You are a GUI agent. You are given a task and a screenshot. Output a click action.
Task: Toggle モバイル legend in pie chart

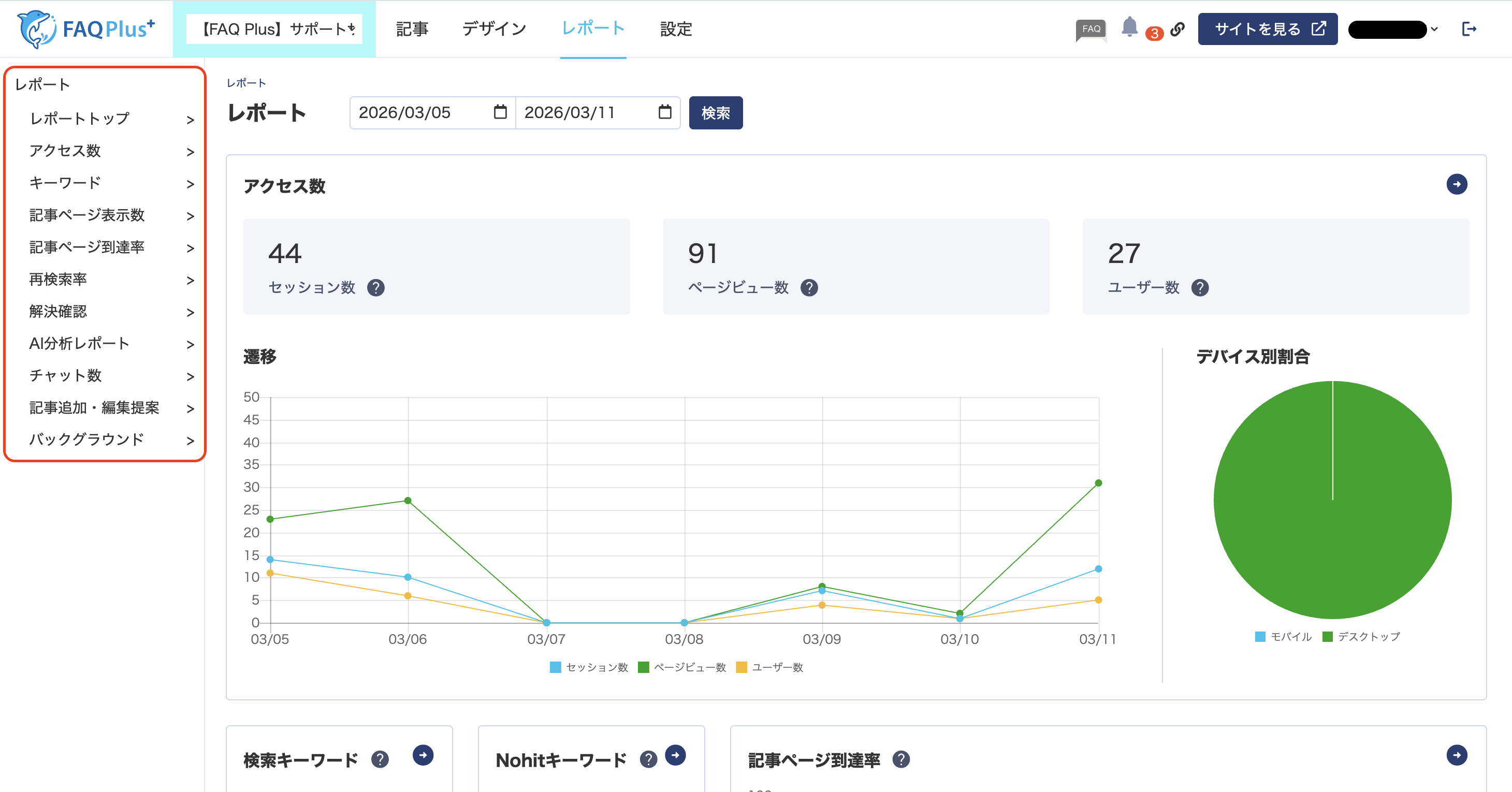click(x=1283, y=637)
